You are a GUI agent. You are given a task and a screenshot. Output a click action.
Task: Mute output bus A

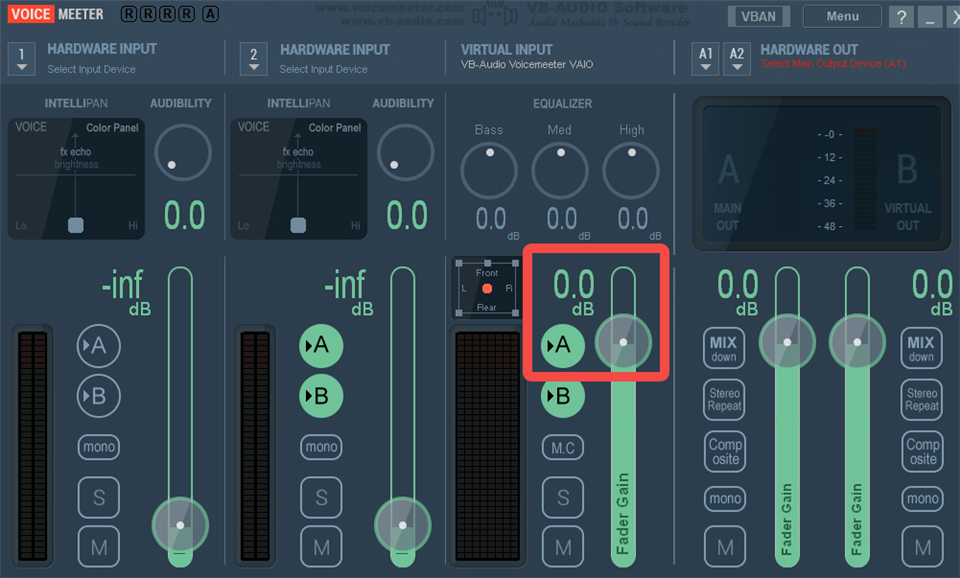[725, 547]
